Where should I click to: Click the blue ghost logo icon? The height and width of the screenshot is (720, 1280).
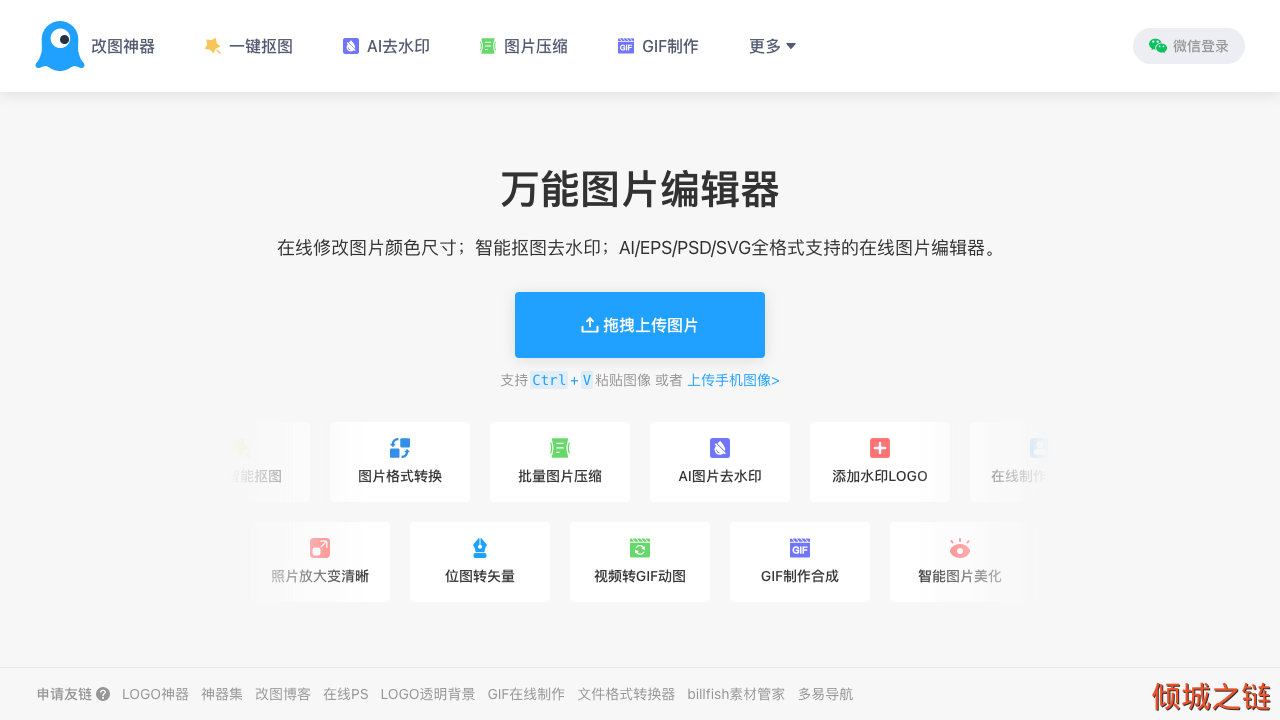60,46
